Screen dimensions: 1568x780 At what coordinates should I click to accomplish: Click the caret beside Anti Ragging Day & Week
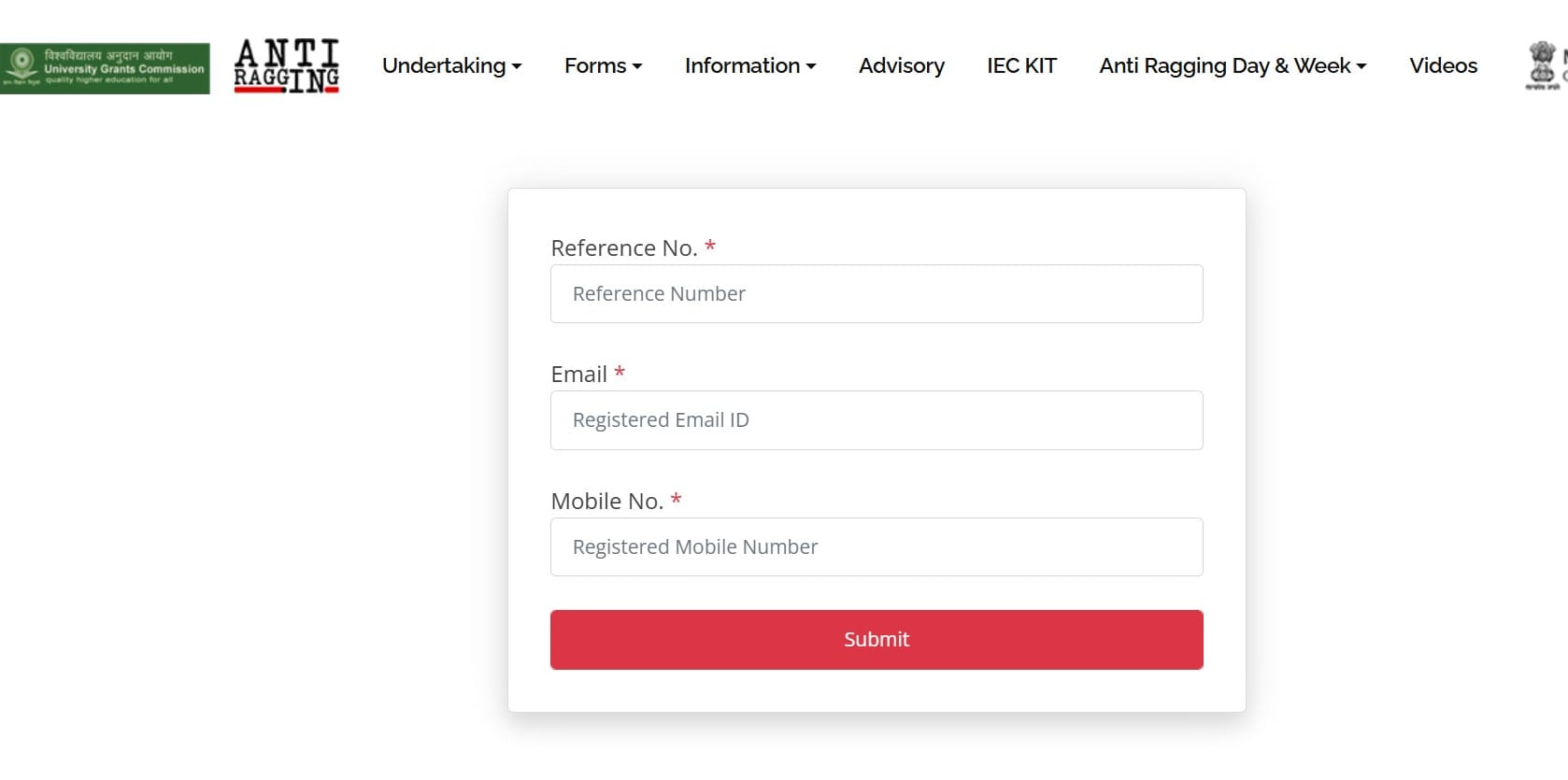[1362, 66]
